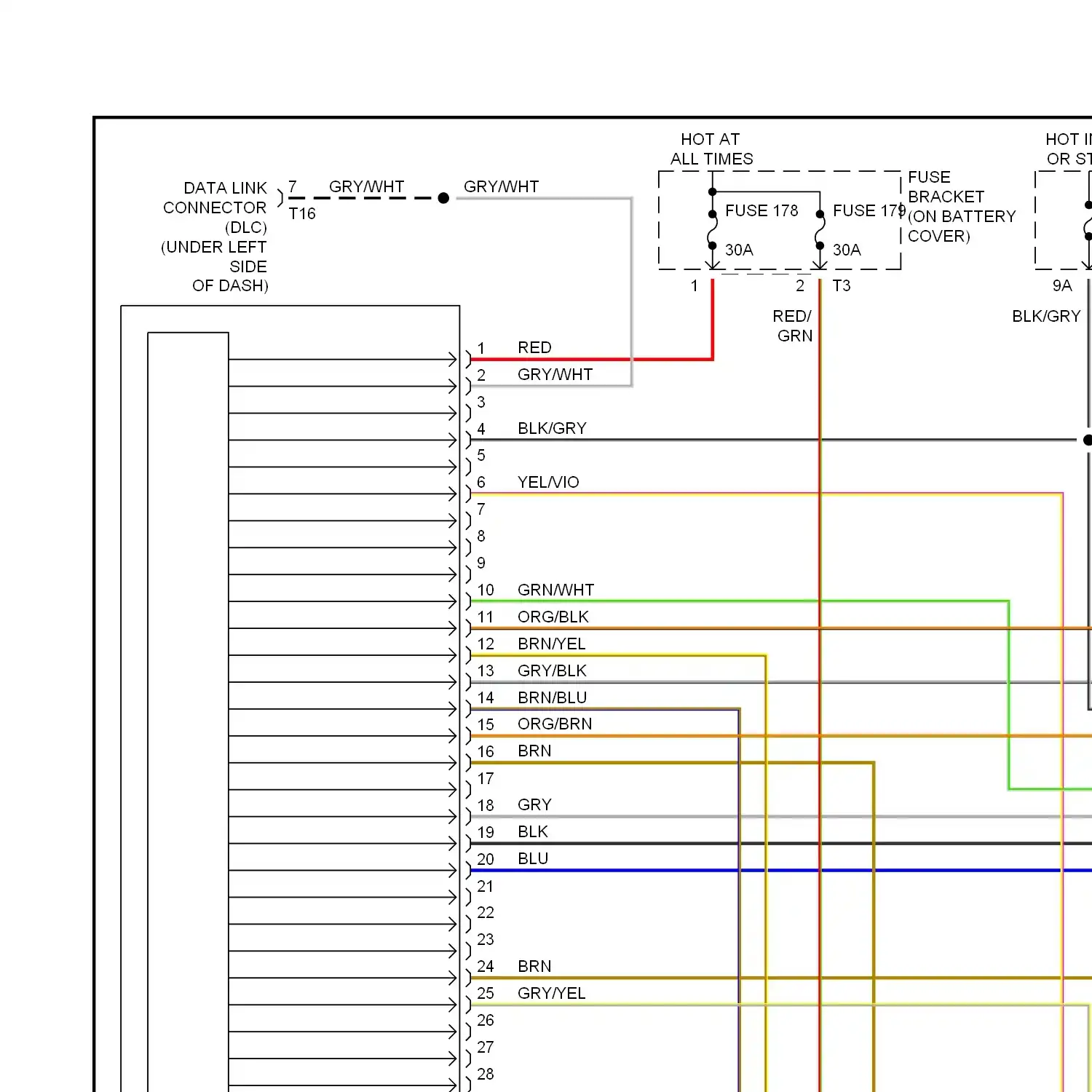Select the GRY/YEL wire label
This screenshot has height=1092, width=1092.
click(551, 993)
